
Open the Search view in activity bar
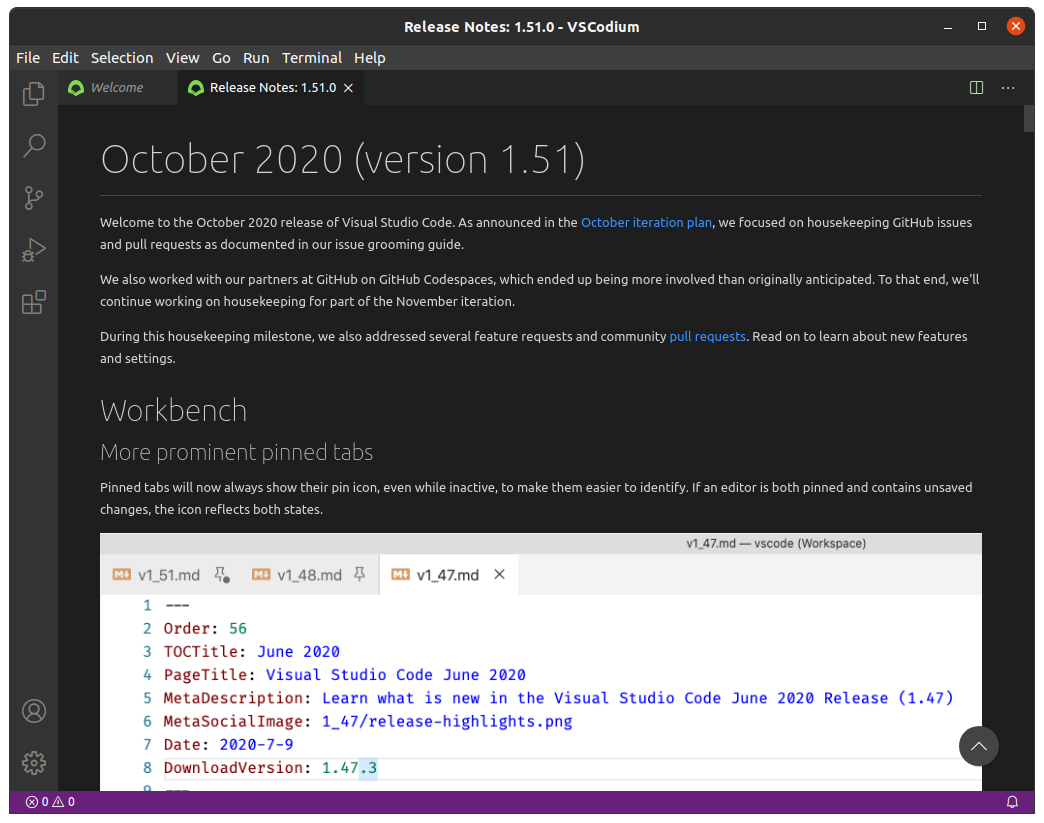(x=34, y=146)
